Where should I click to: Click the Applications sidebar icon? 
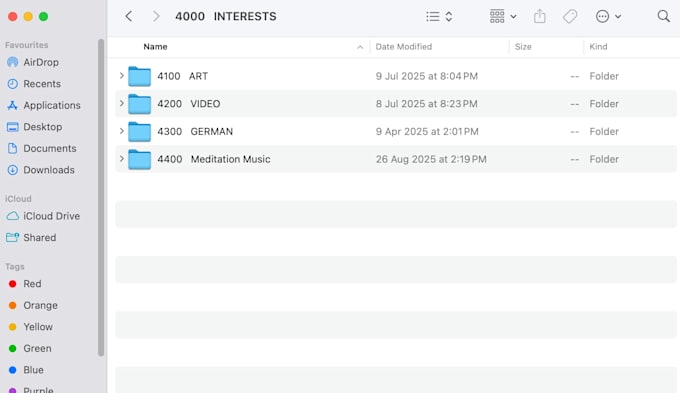[13, 105]
